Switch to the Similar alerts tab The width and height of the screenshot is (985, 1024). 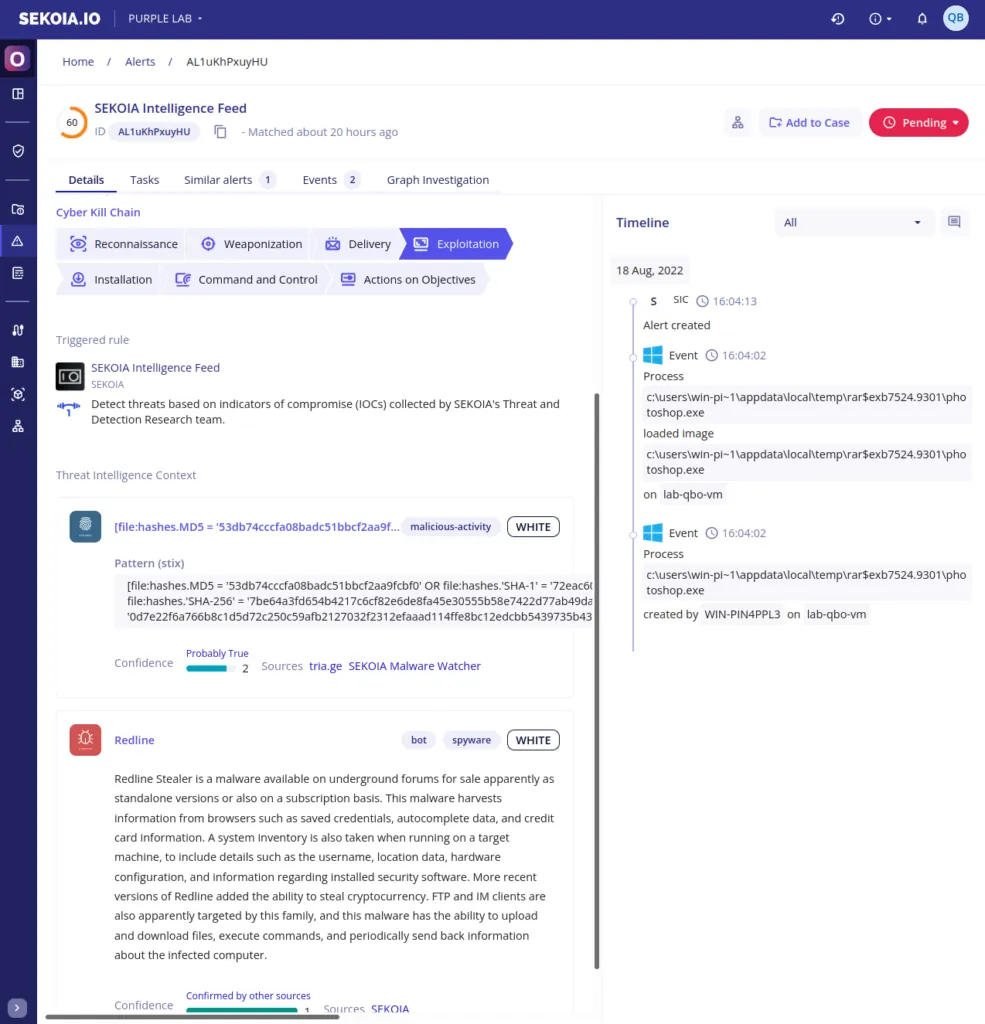click(x=229, y=180)
